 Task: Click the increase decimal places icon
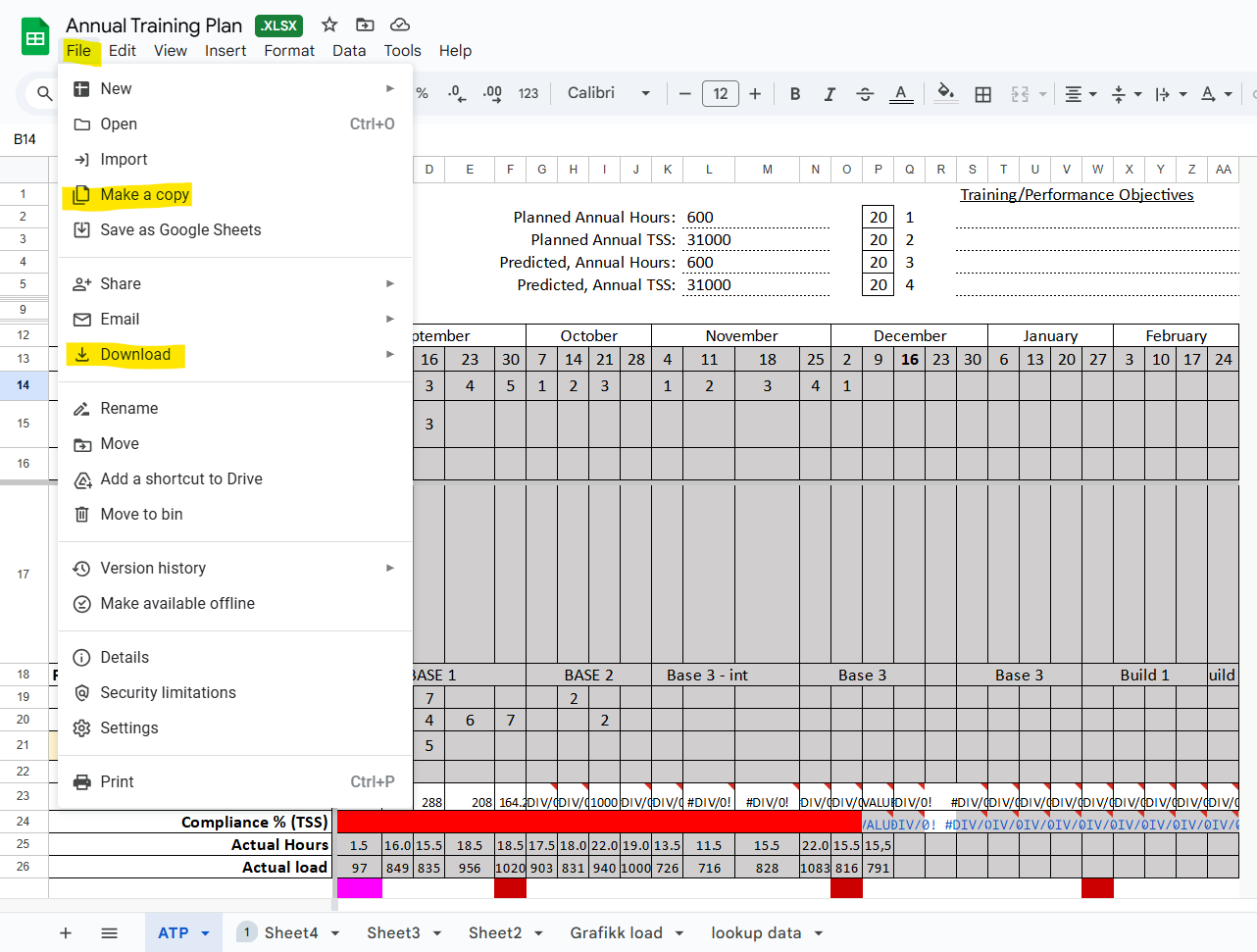492,94
